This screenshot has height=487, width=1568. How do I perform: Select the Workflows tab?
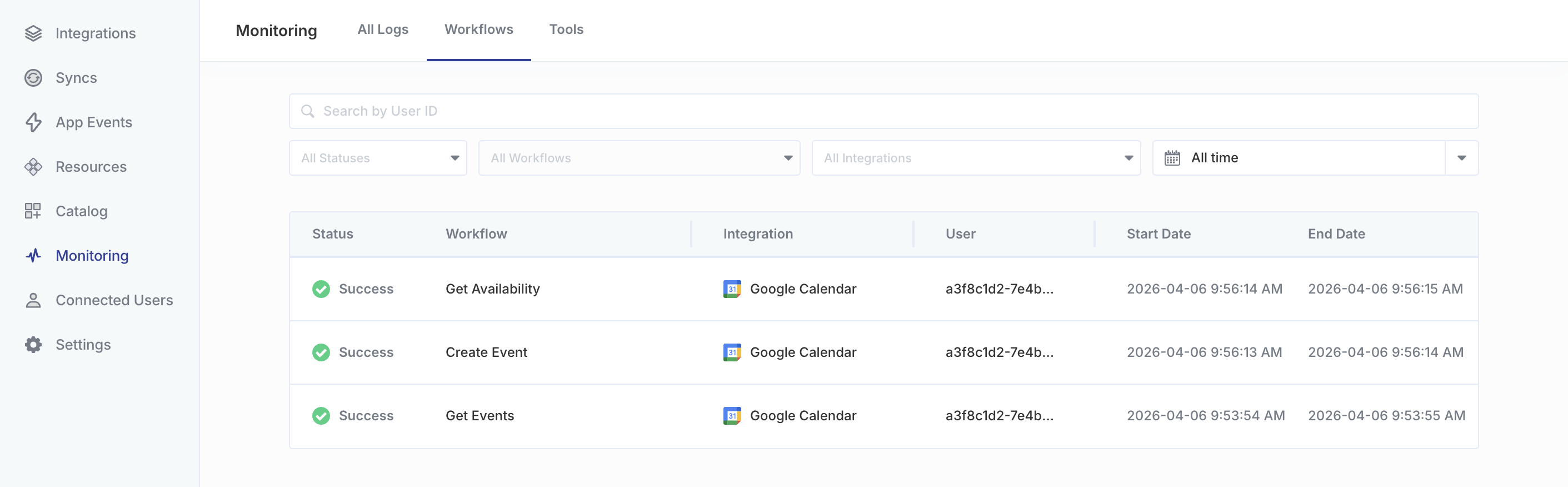pos(478,29)
